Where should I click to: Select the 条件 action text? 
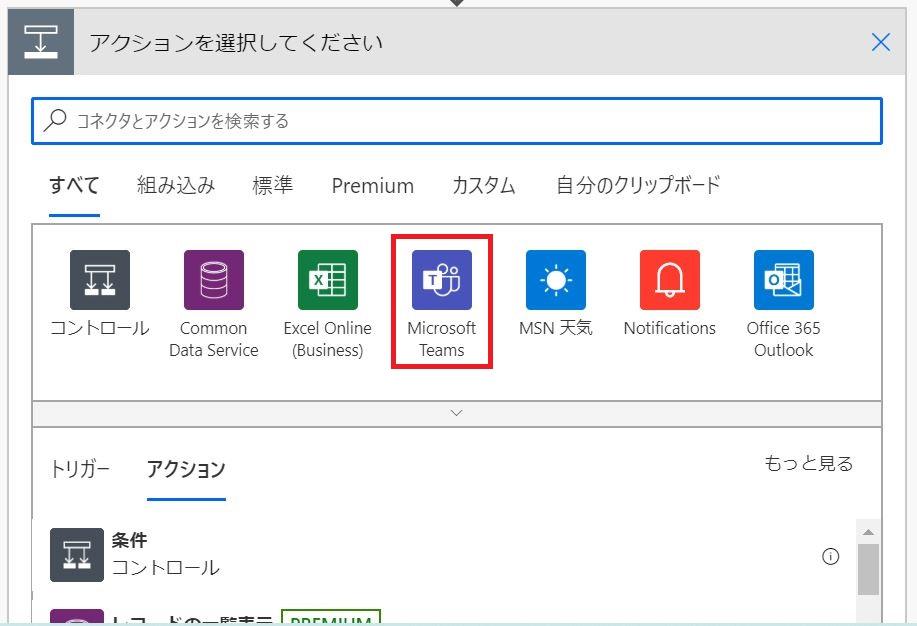click(x=129, y=539)
